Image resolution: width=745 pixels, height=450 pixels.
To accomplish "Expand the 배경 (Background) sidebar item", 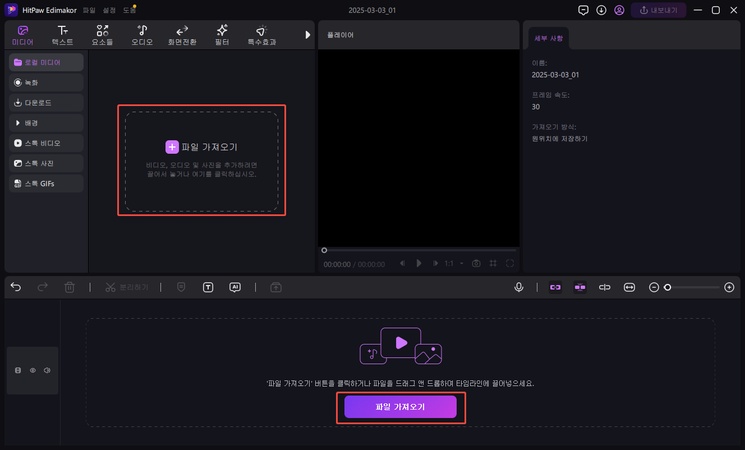I will (x=46, y=123).
